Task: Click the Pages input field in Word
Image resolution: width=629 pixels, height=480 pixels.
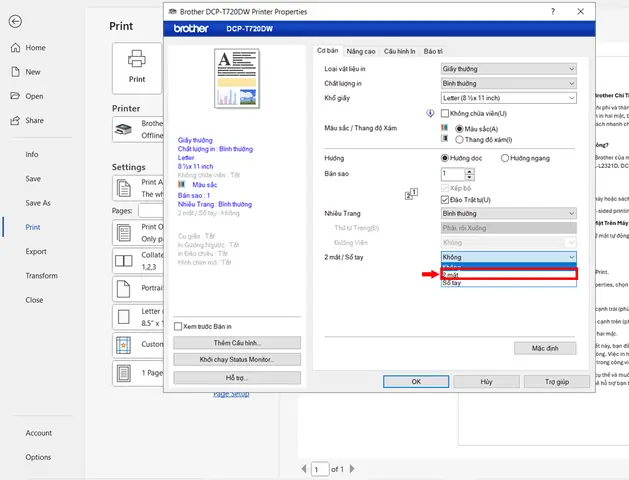Action: (150, 211)
